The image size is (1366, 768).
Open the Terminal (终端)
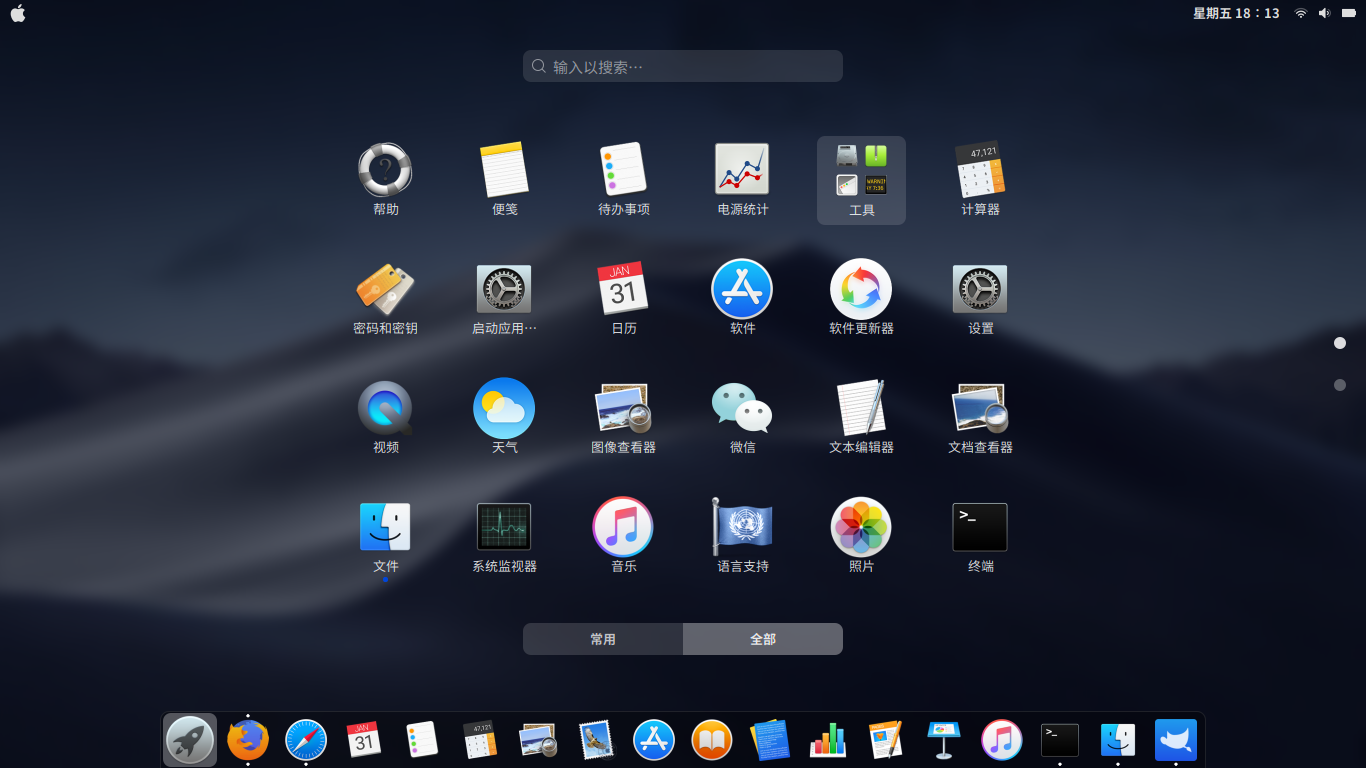(979, 527)
